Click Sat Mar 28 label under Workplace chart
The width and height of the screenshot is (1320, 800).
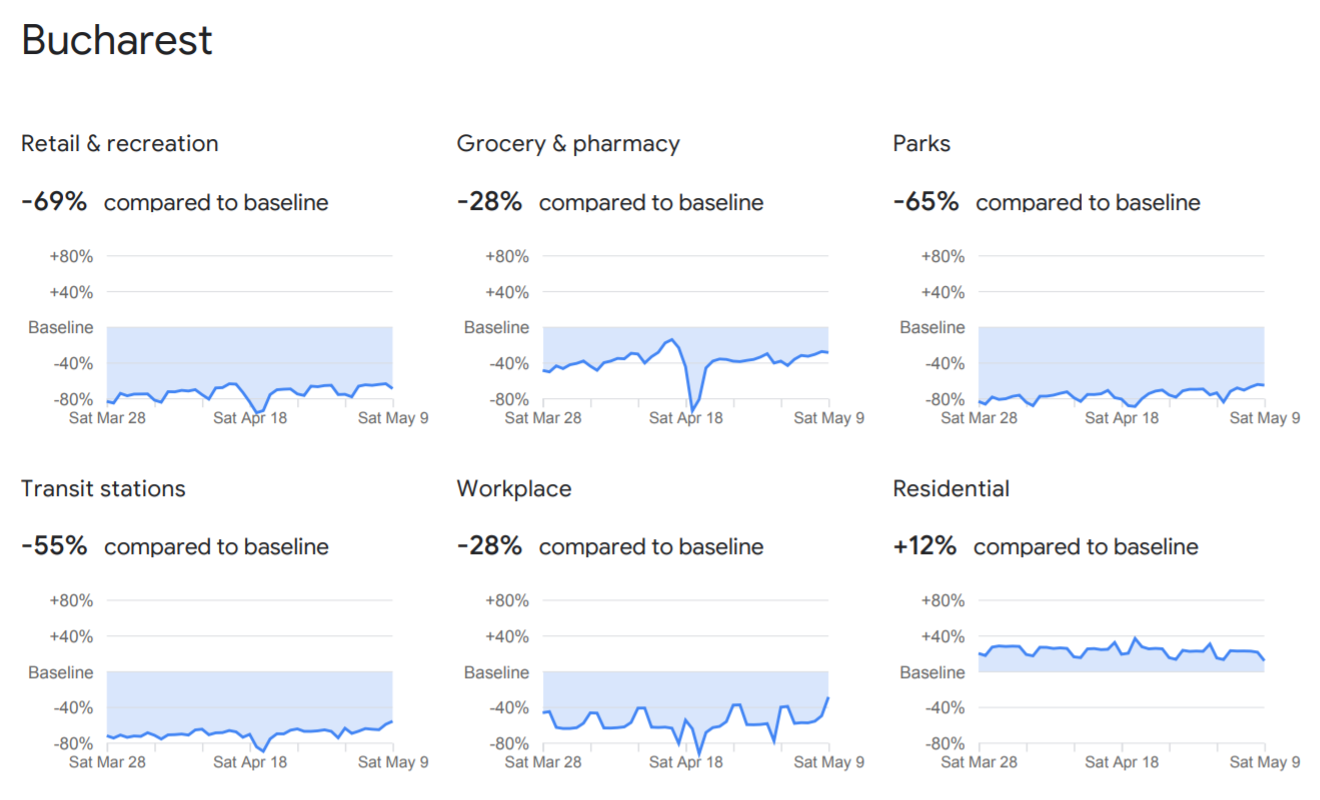pos(543,762)
